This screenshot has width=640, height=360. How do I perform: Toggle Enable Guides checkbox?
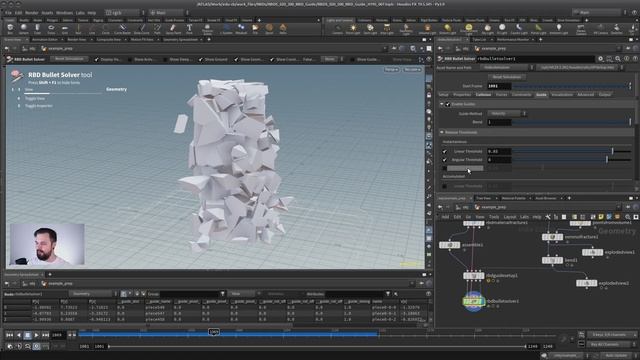[448, 104]
